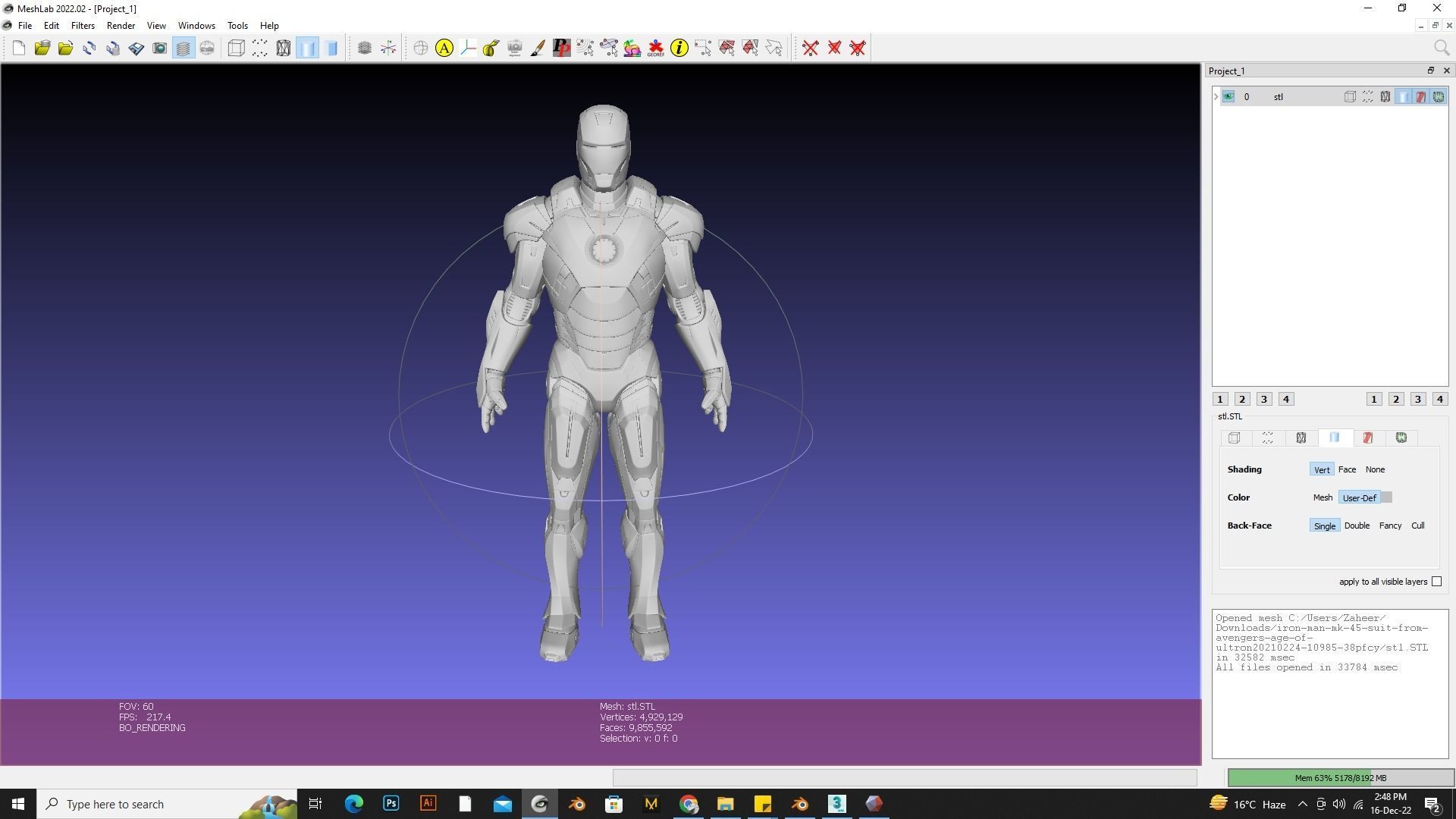The image size is (1456, 819).
Task: Select the Quality Mapper bunny icon
Action: tap(632, 49)
